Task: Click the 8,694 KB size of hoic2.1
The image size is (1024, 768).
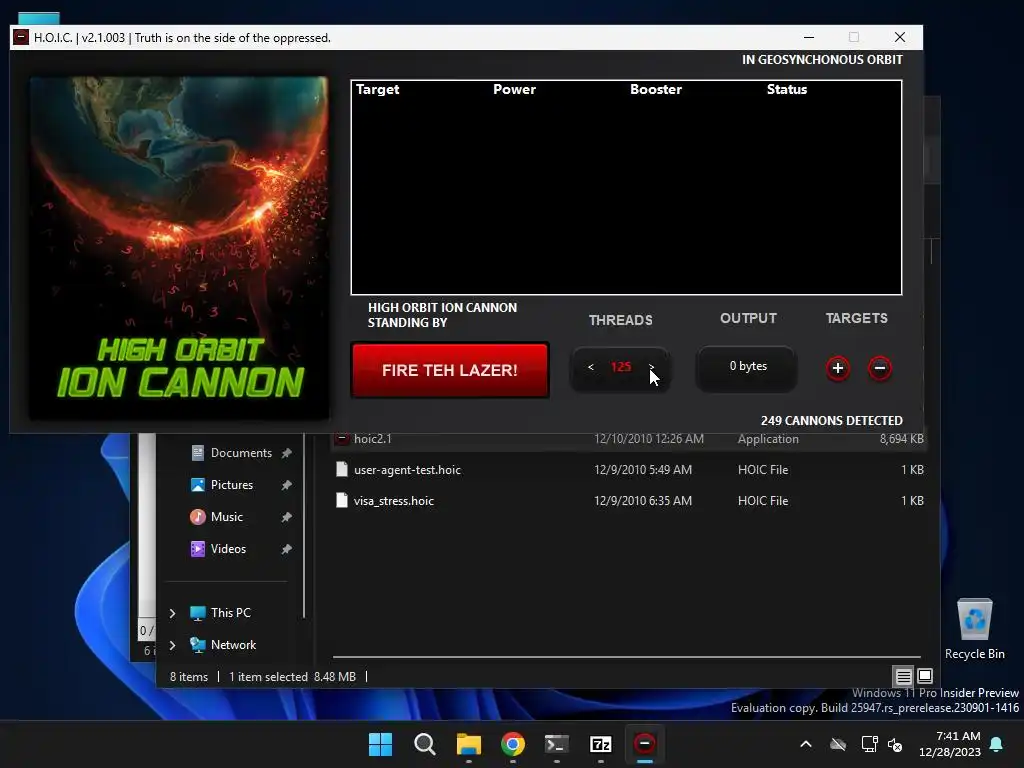Action: (x=901, y=439)
